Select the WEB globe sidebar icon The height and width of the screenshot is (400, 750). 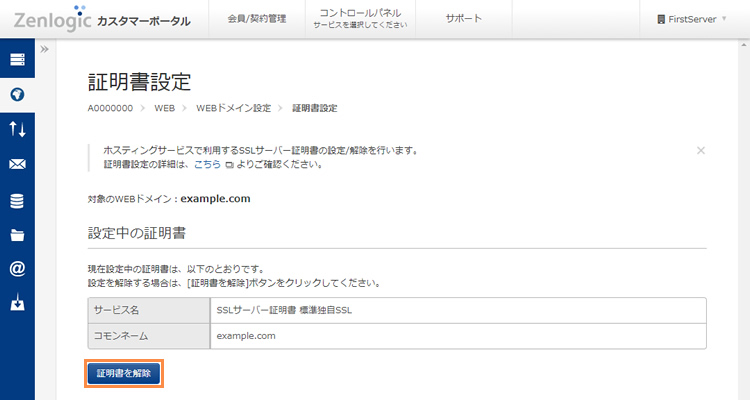17,95
